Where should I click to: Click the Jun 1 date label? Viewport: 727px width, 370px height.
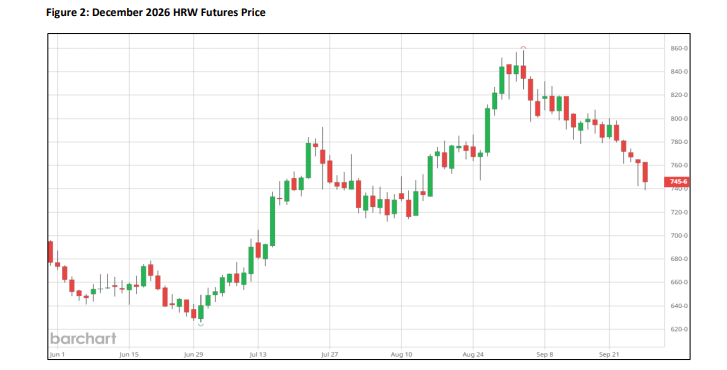pyautogui.click(x=55, y=355)
